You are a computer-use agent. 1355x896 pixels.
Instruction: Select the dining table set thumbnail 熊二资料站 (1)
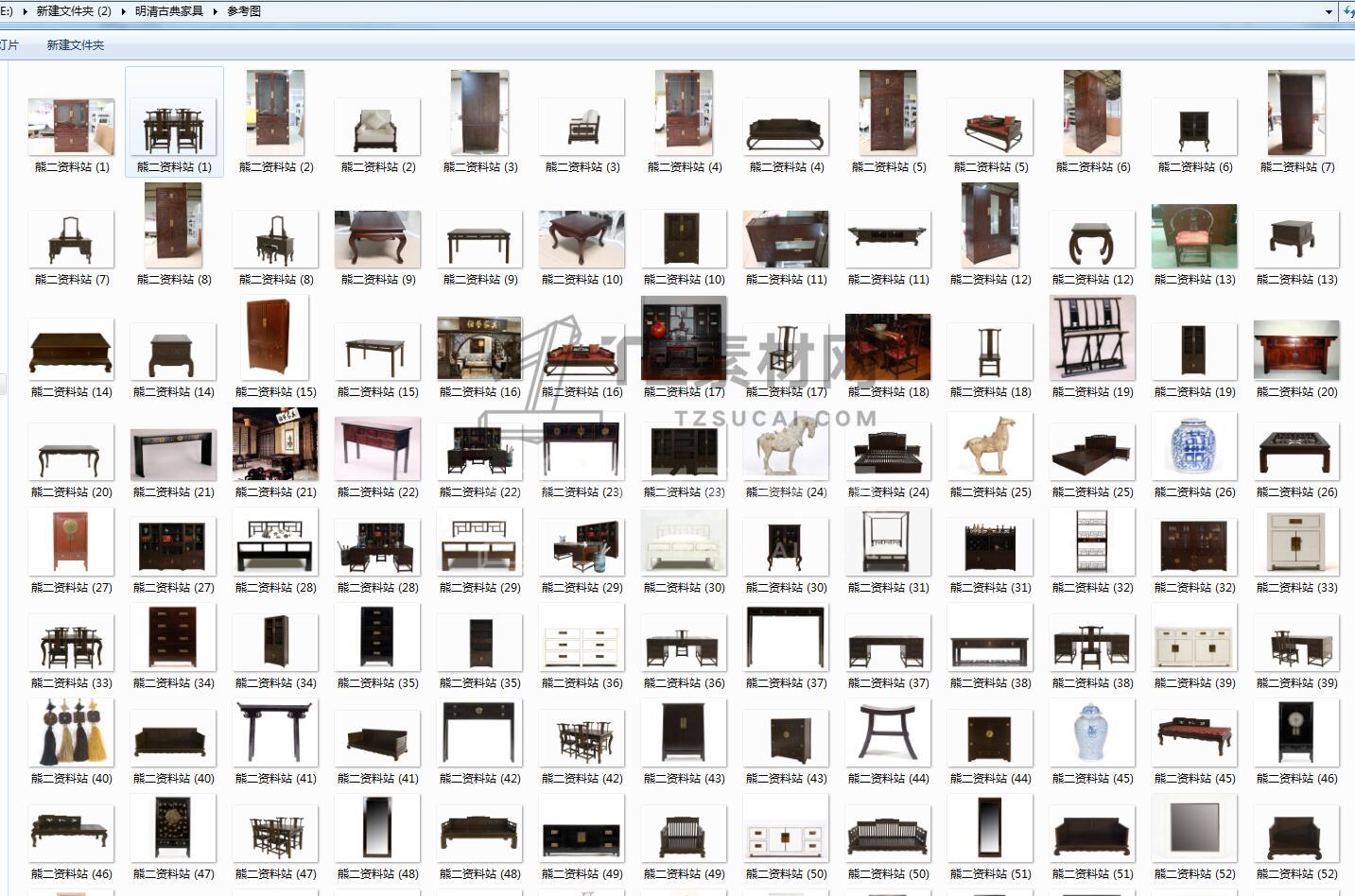tap(174, 127)
